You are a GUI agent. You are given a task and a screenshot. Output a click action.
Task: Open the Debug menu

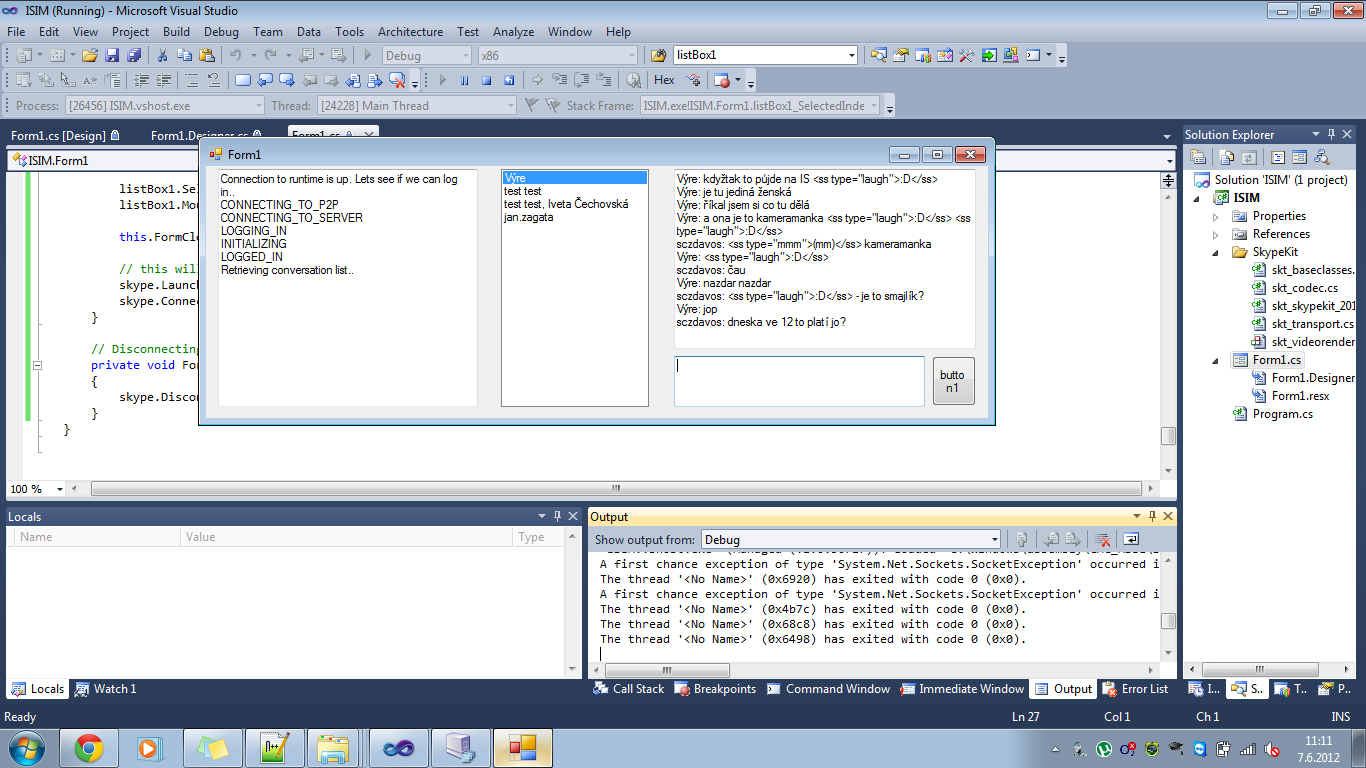point(221,32)
